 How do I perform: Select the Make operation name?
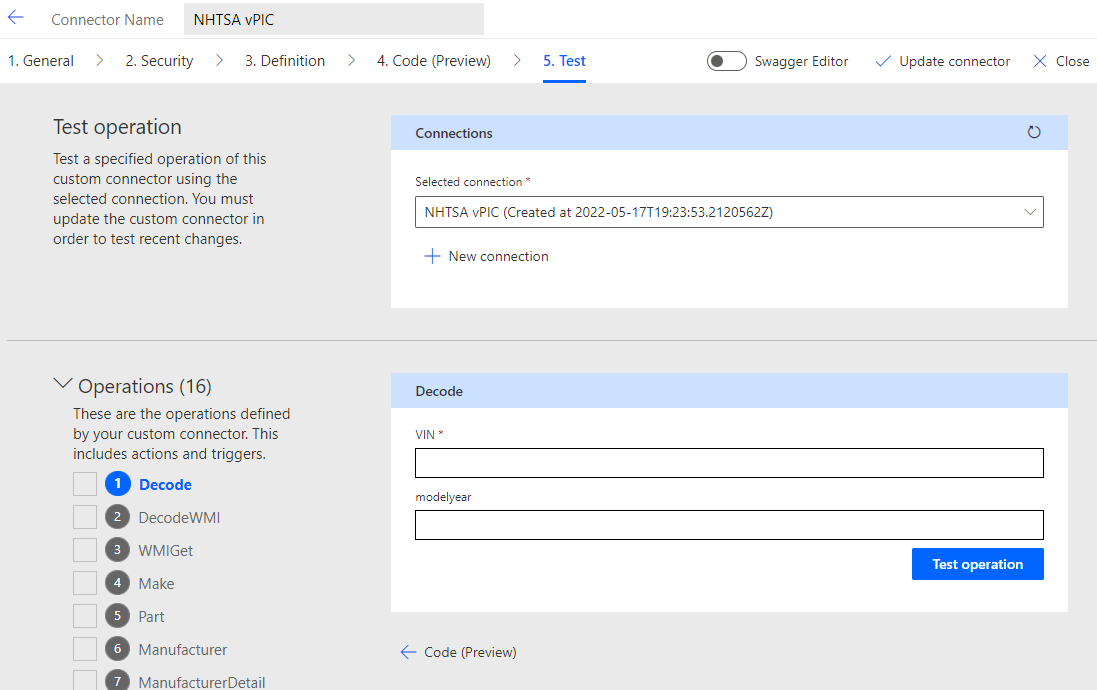[x=156, y=584]
